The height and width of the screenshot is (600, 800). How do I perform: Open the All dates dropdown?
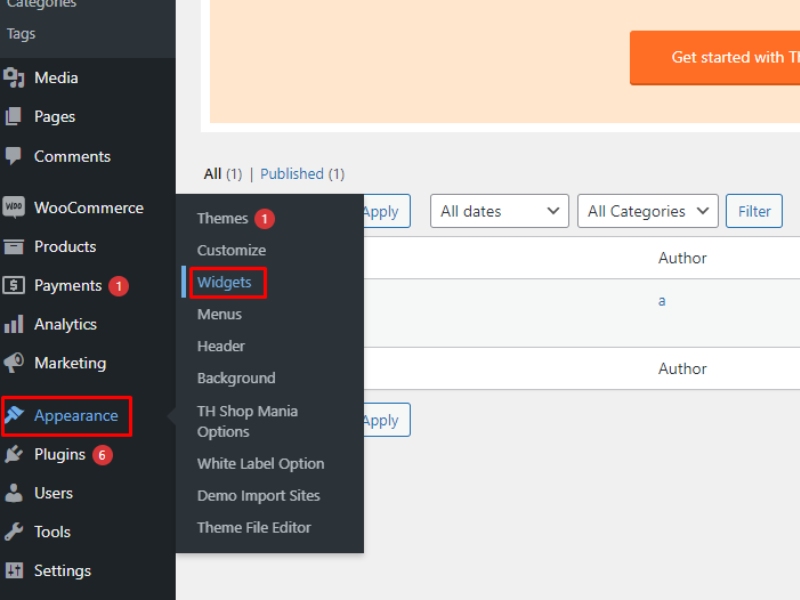[x=499, y=211]
